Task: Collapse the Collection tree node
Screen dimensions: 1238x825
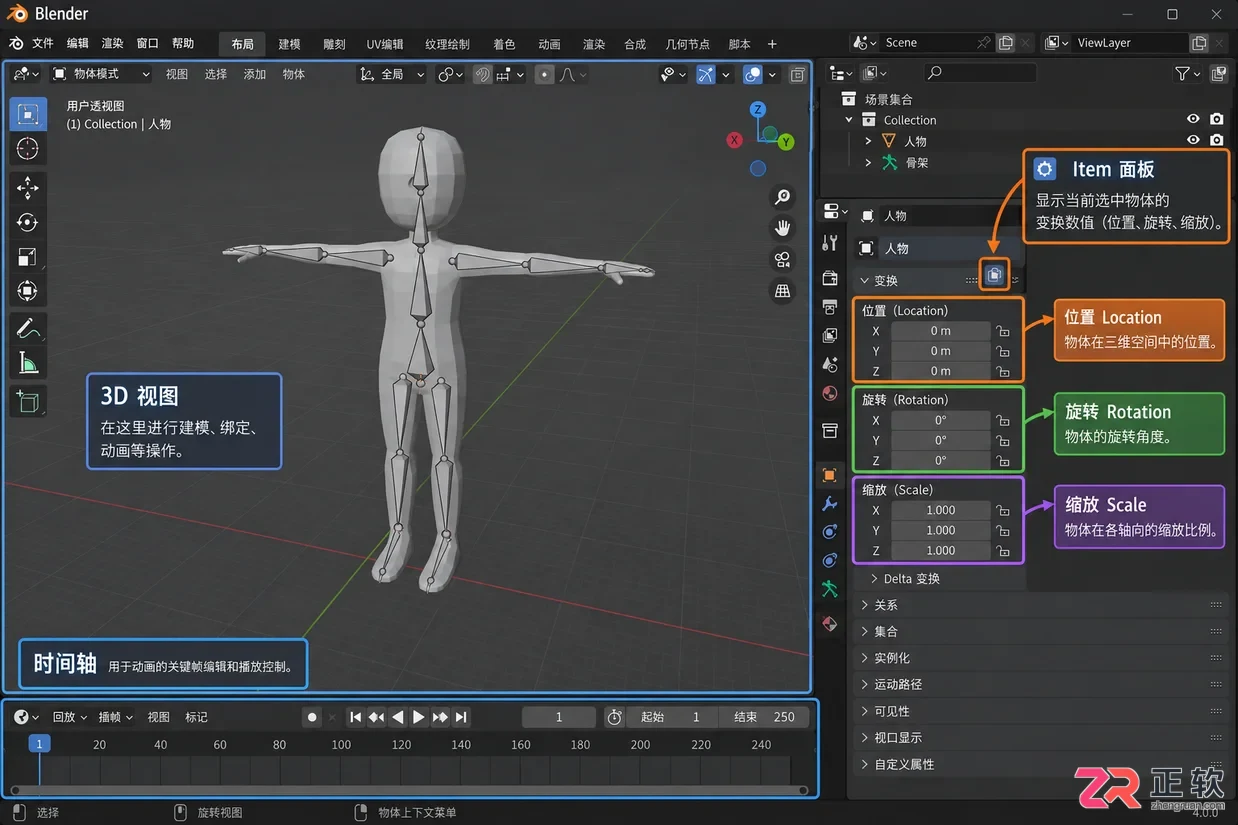Action: [849, 120]
